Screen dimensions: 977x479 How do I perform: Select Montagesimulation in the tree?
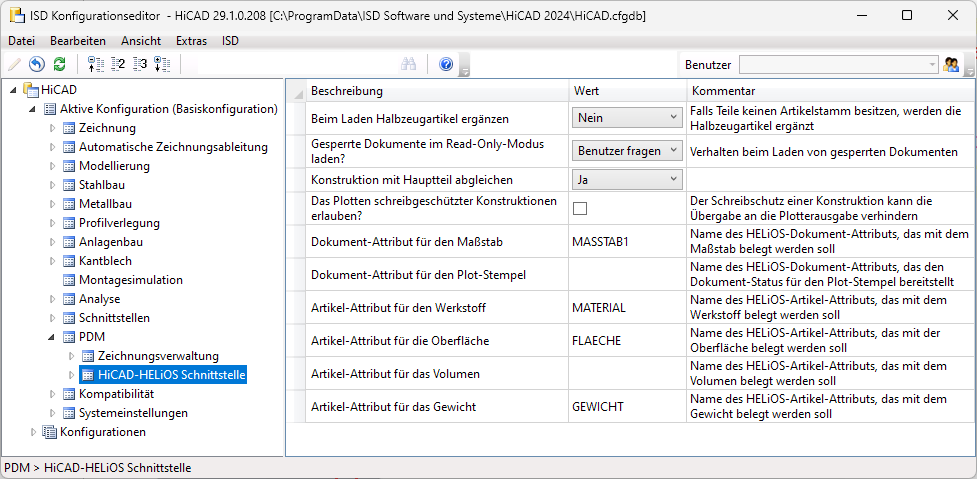(x=131, y=280)
